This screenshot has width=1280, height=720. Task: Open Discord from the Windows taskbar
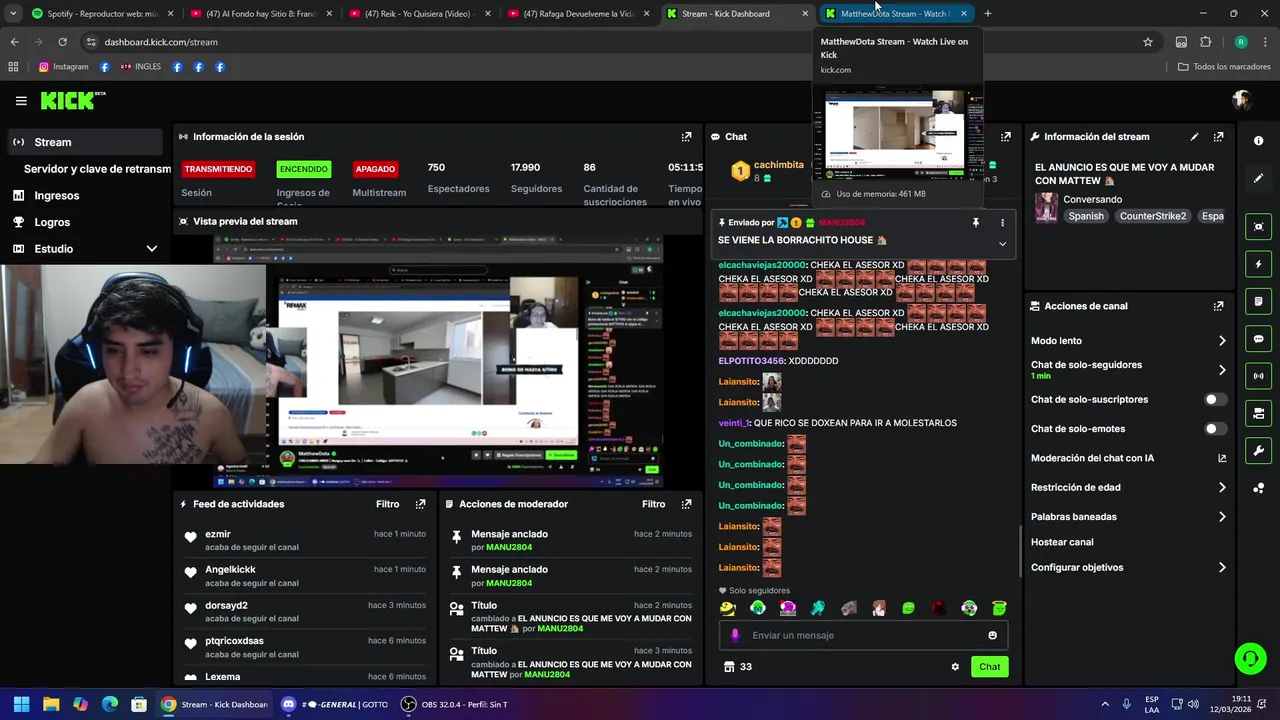pyautogui.click(x=335, y=704)
